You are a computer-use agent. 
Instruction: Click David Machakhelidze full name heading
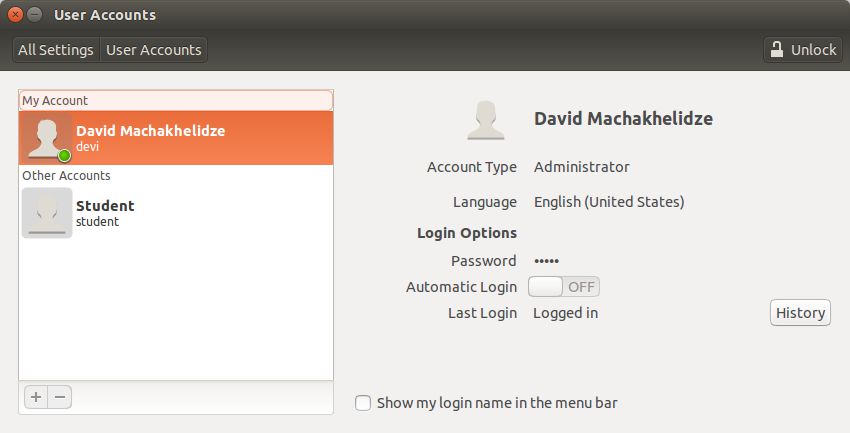(x=623, y=119)
